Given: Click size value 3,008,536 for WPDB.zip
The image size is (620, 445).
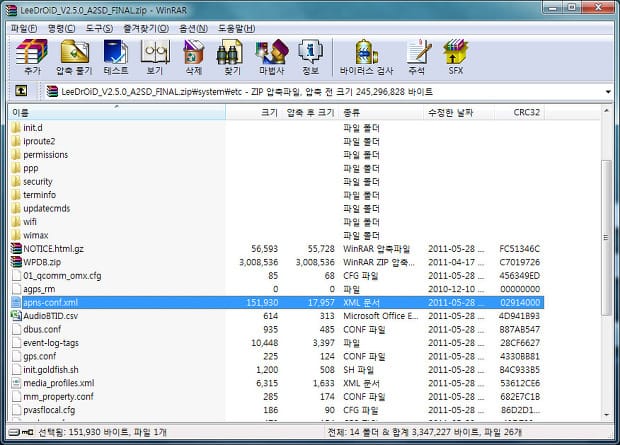Looking at the screenshot, I should (x=259, y=262).
